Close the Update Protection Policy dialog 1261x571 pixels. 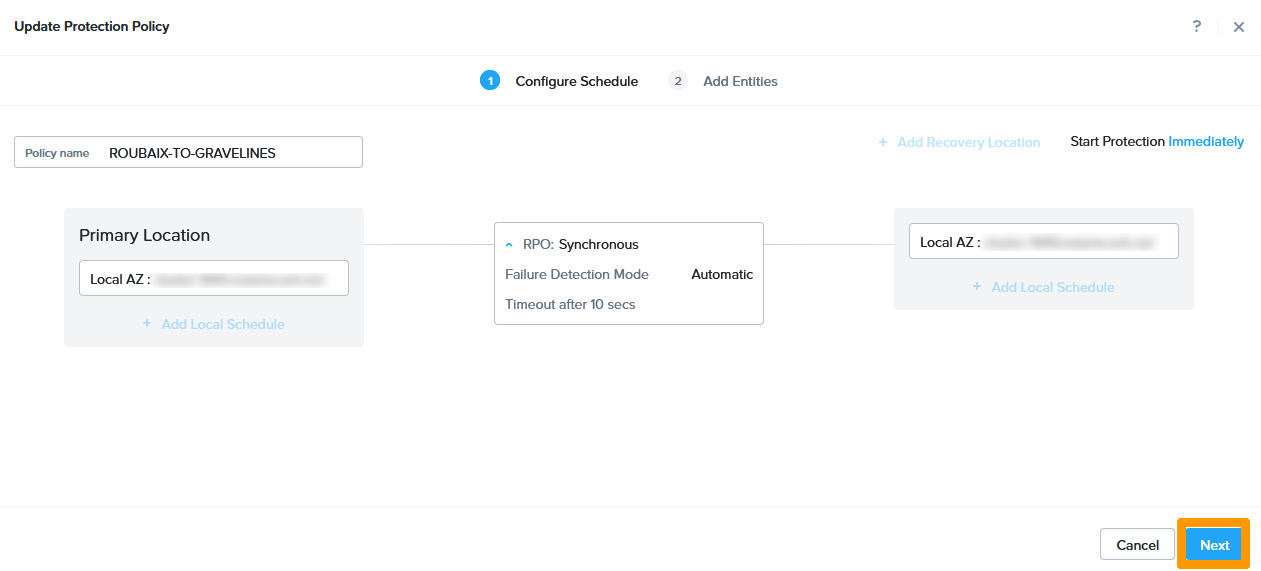(x=1238, y=27)
